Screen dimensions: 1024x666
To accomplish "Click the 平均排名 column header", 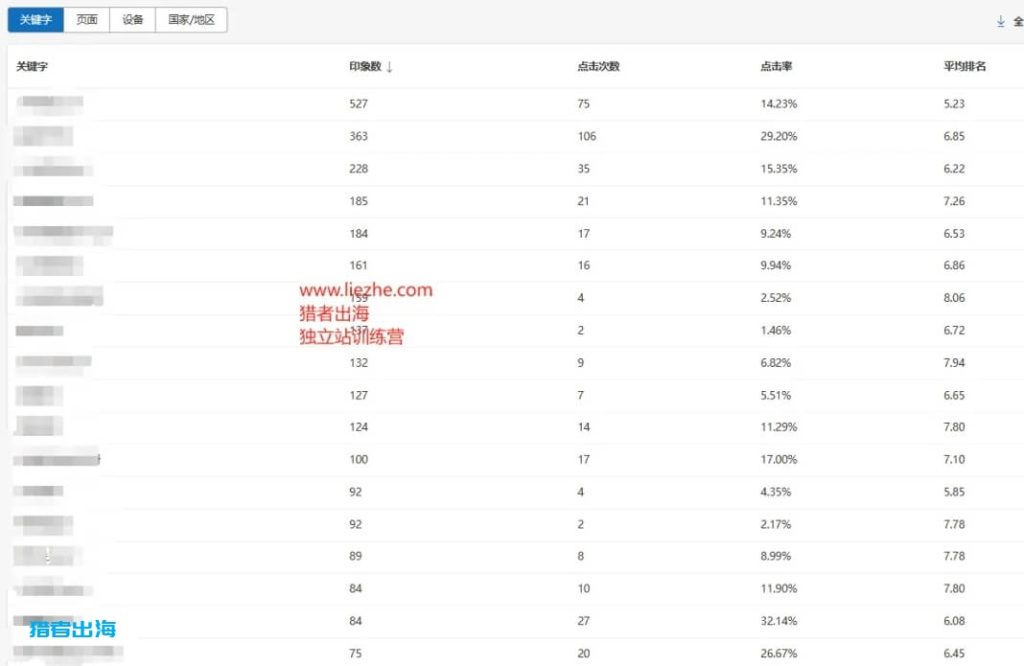I will click(964, 67).
